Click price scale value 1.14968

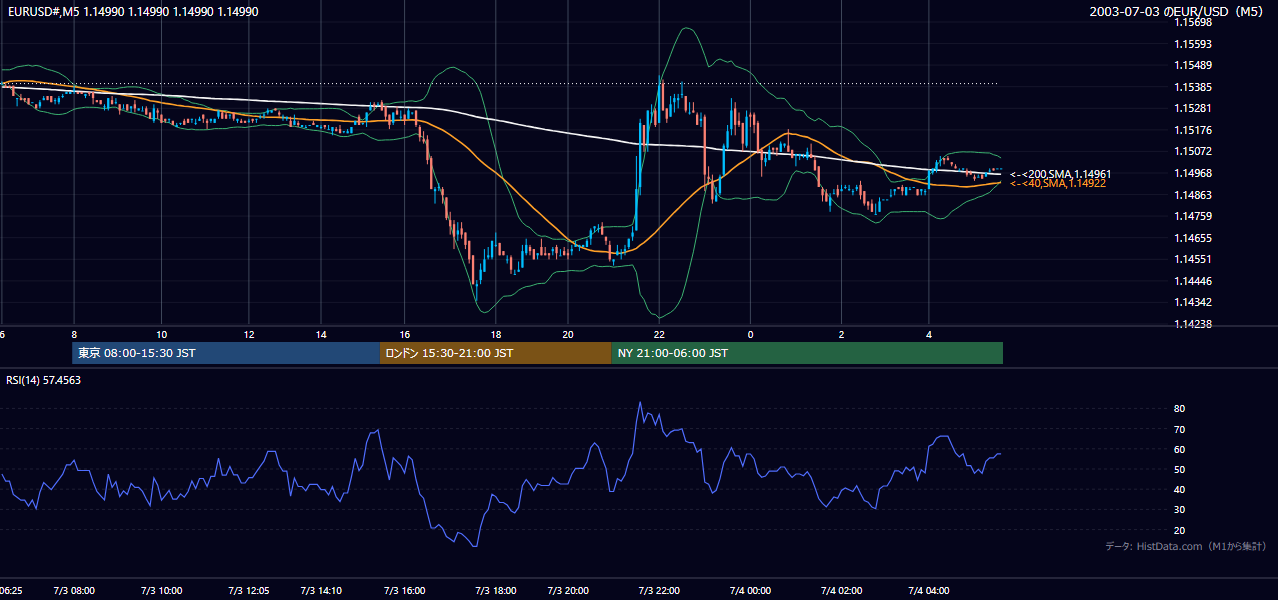[1193, 173]
